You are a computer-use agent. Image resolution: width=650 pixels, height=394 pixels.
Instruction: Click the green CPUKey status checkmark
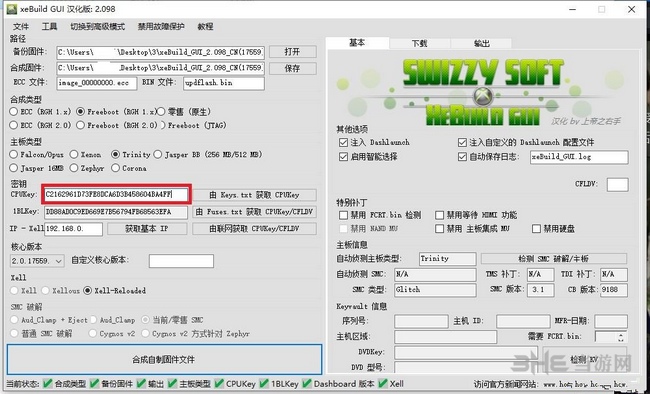coord(219,384)
